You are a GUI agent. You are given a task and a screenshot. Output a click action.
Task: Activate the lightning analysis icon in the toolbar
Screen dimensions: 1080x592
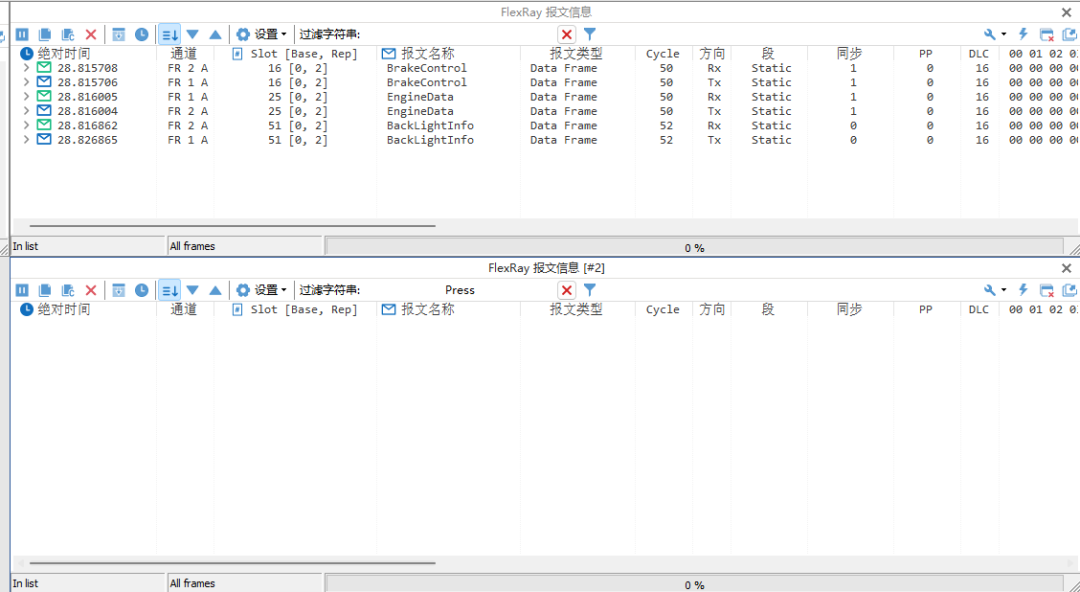pos(1022,34)
